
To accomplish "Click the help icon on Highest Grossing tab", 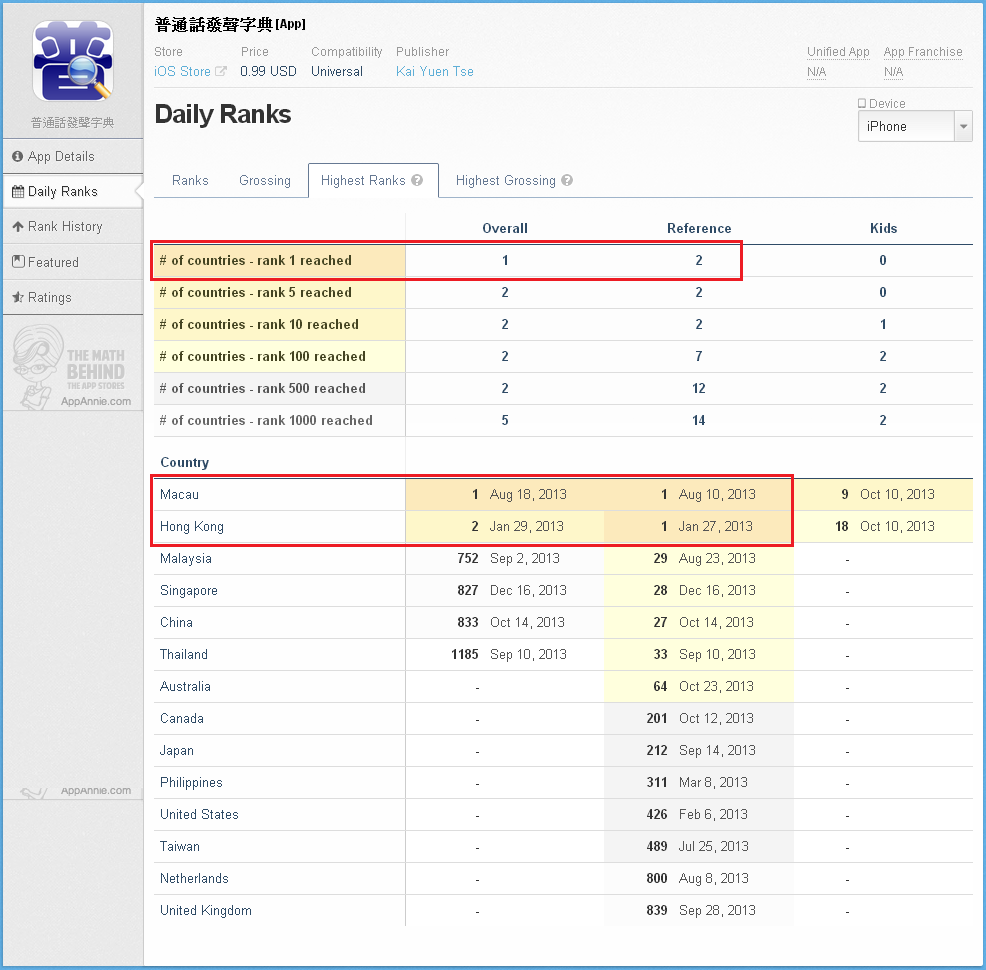I will [x=567, y=181].
